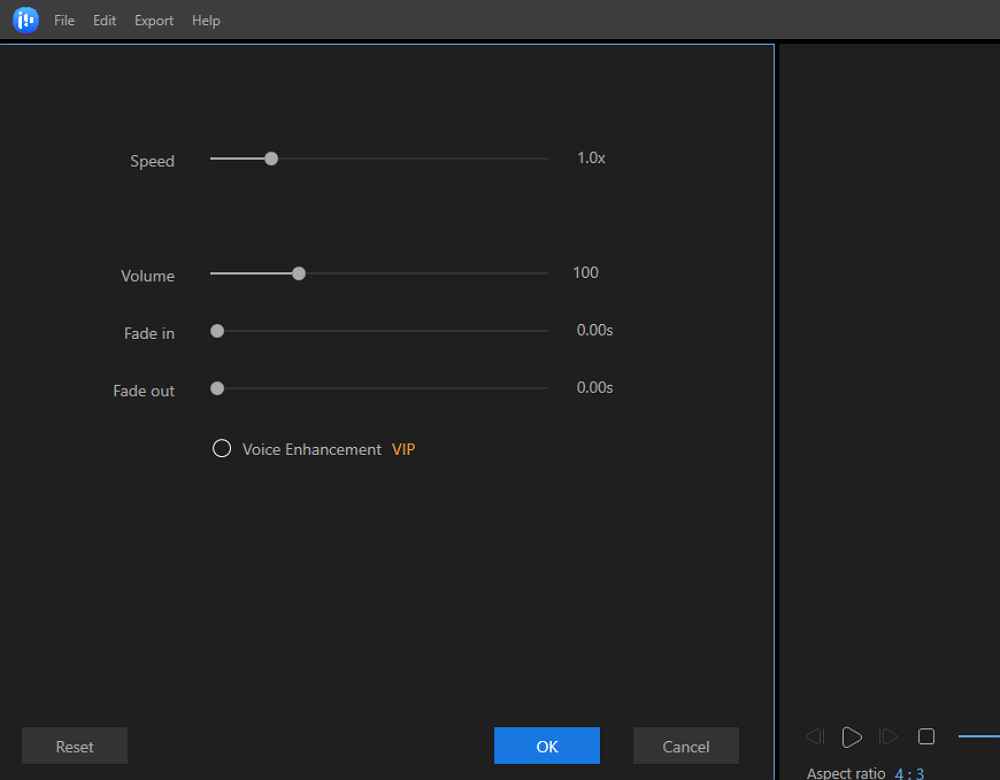This screenshot has width=1000, height=780.
Task: Step to the next frame
Action: pyautogui.click(x=888, y=737)
